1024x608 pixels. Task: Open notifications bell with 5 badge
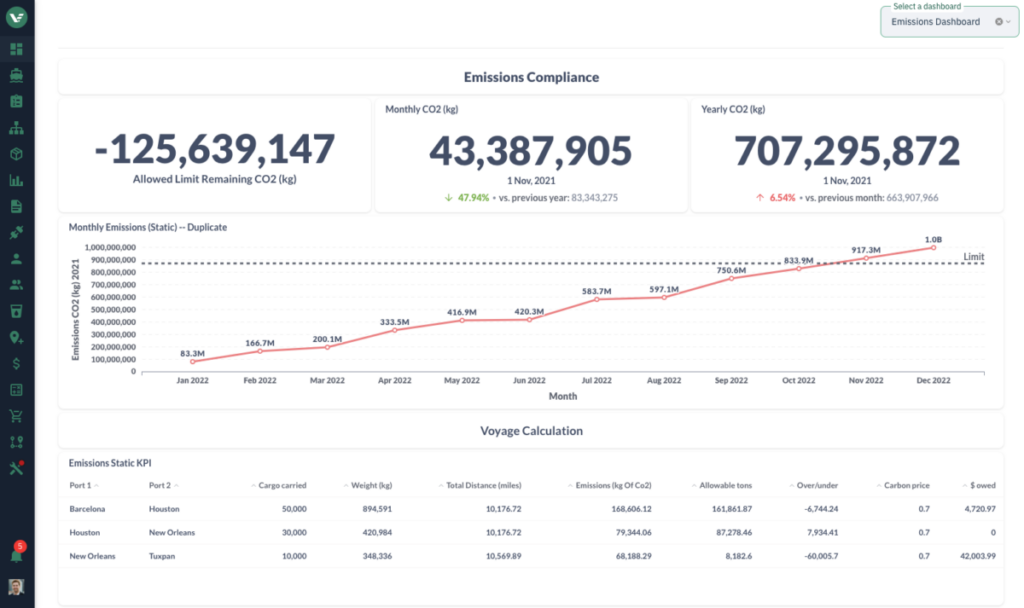coord(16,553)
